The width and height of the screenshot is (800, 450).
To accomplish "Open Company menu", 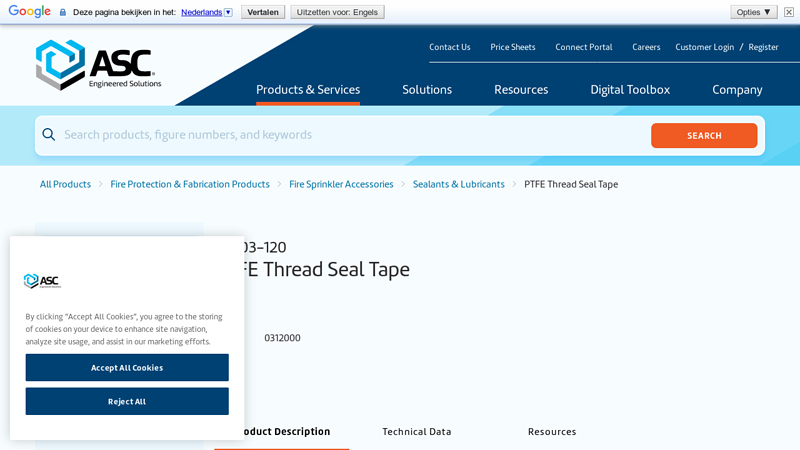I will (x=737, y=90).
